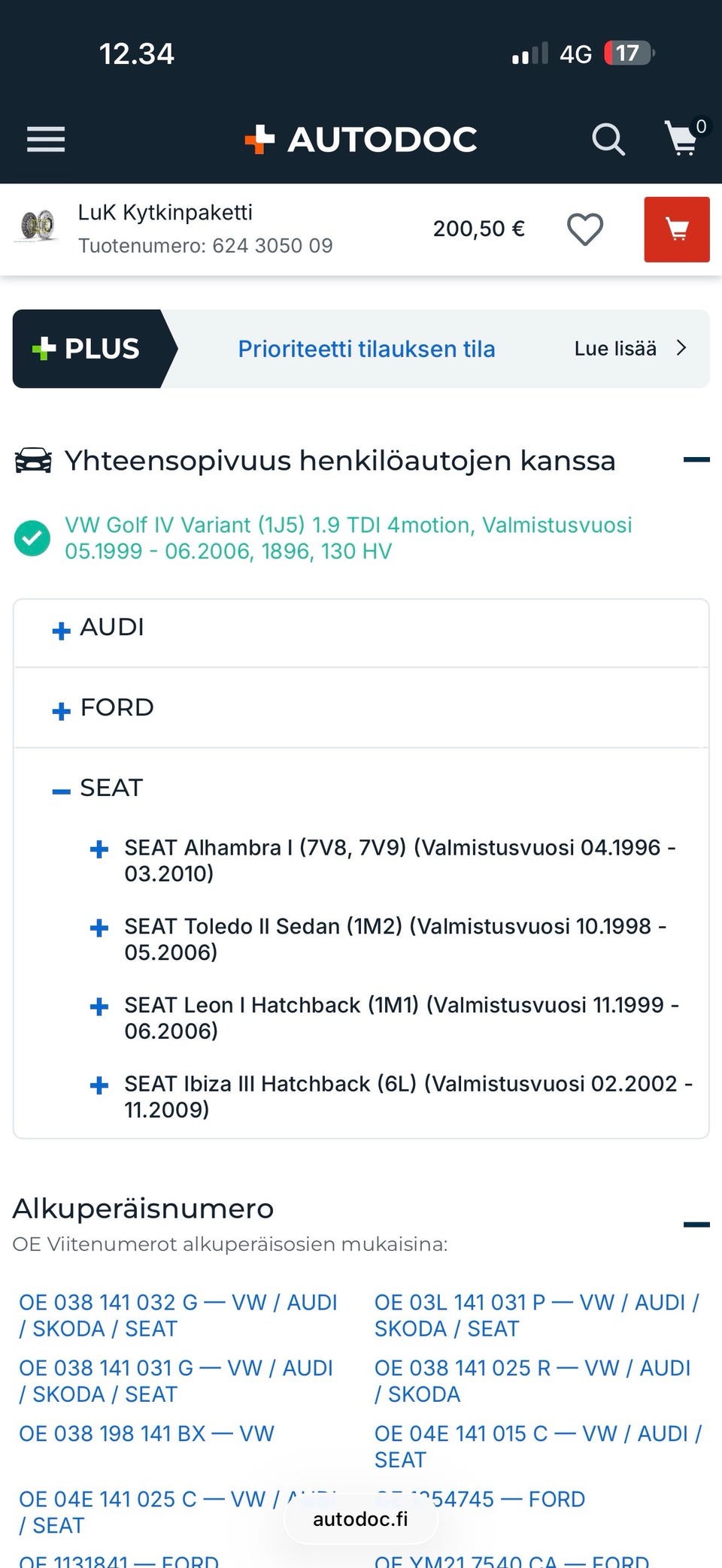Viewport: 722px width, 1568px height.
Task: Expand SEAT Toledo II Sedan entry
Action: coord(99,928)
